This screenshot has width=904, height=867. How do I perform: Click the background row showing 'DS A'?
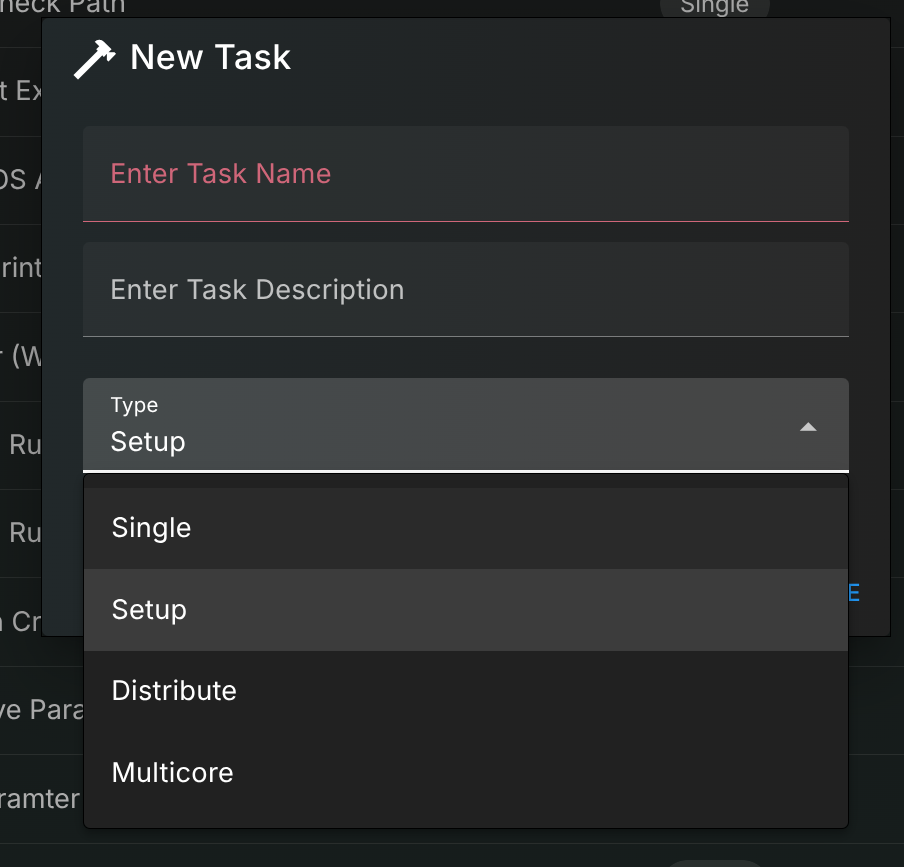pos(20,181)
